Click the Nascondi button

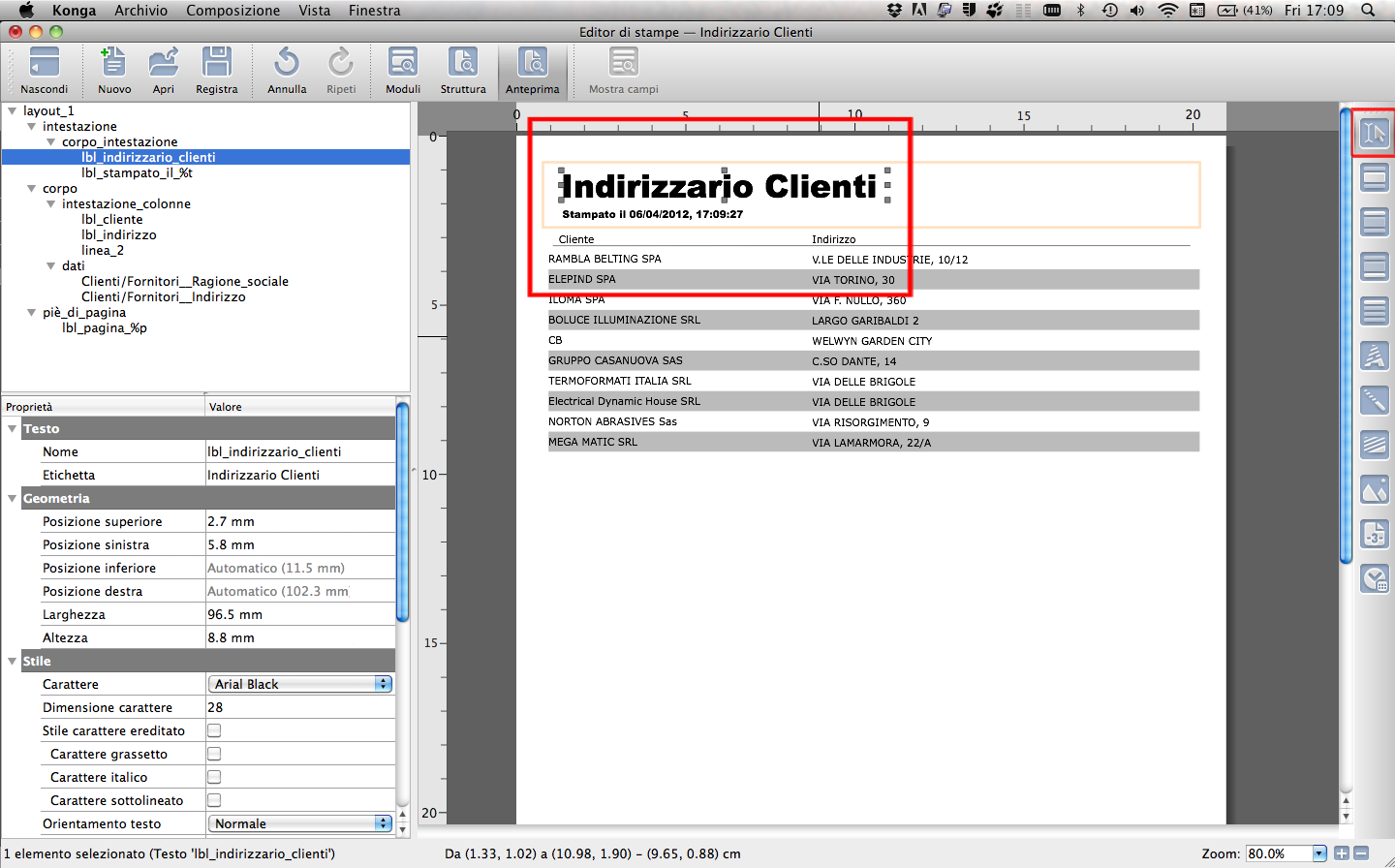tap(45, 70)
